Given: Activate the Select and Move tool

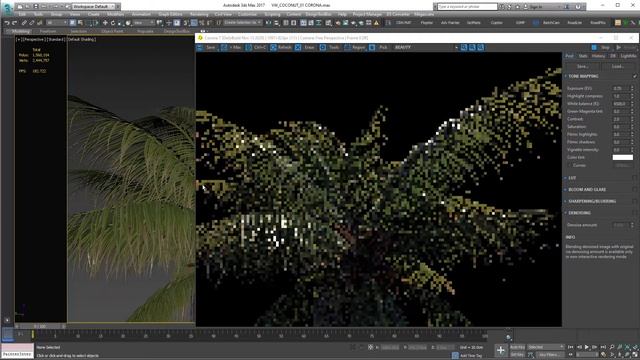Looking at the screenshot, I should (x=105, y=23).
